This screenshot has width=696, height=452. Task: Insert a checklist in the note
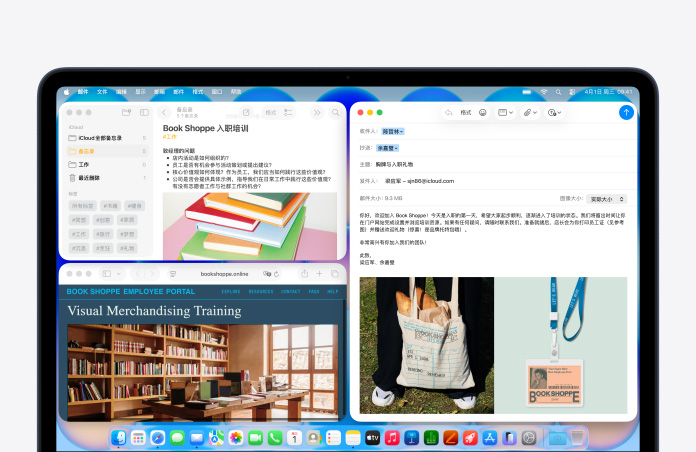288,113
